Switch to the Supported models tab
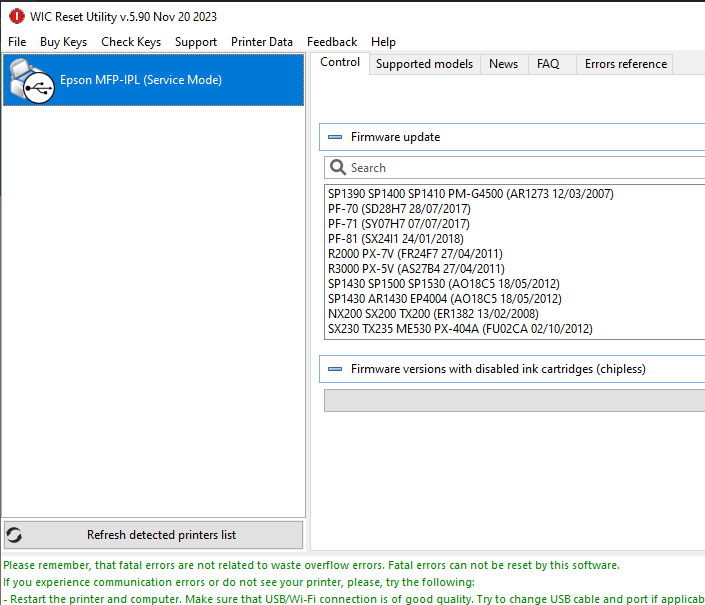705x605 pixels. point(424,64)
